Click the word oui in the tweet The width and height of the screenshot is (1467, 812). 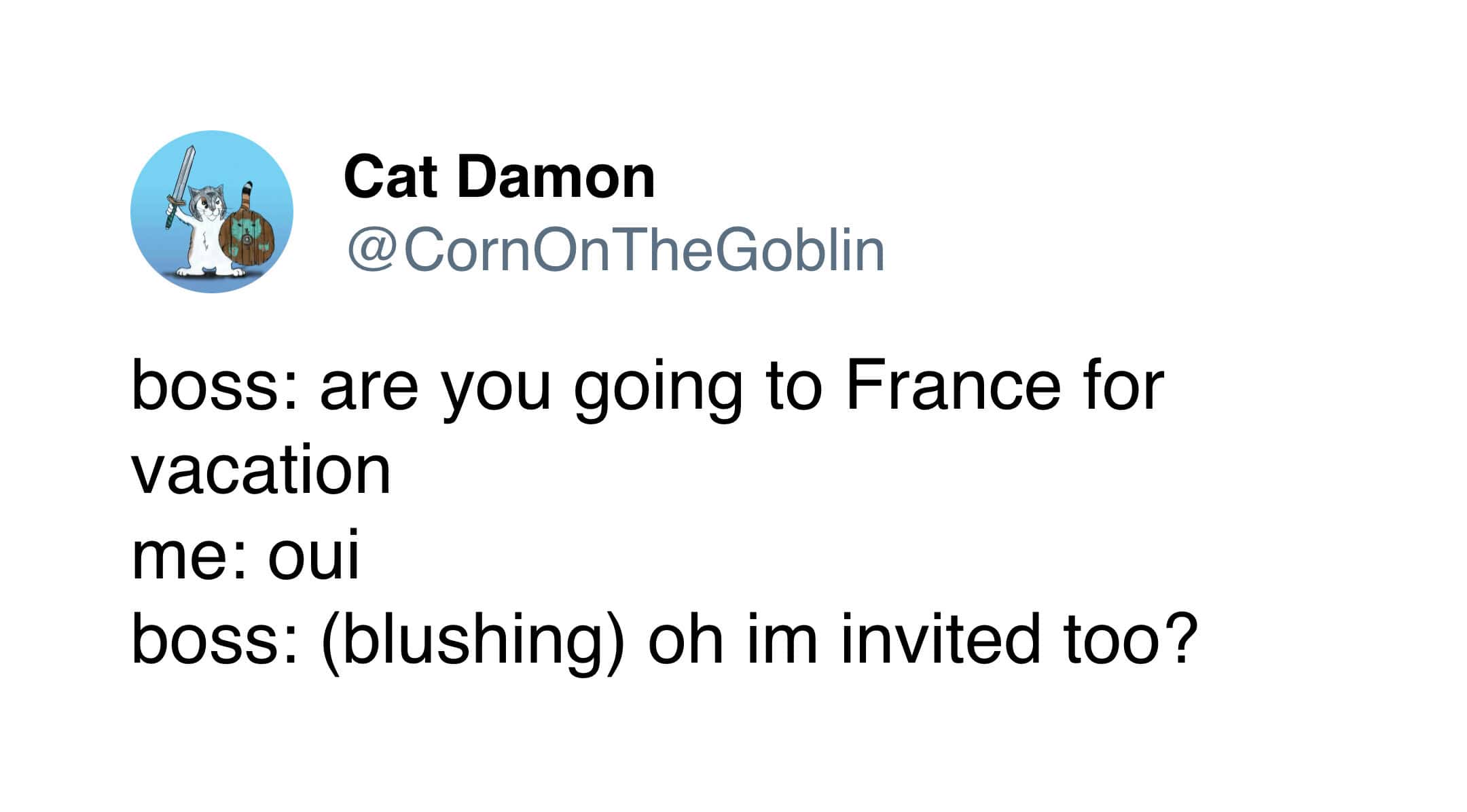[313, 555]
